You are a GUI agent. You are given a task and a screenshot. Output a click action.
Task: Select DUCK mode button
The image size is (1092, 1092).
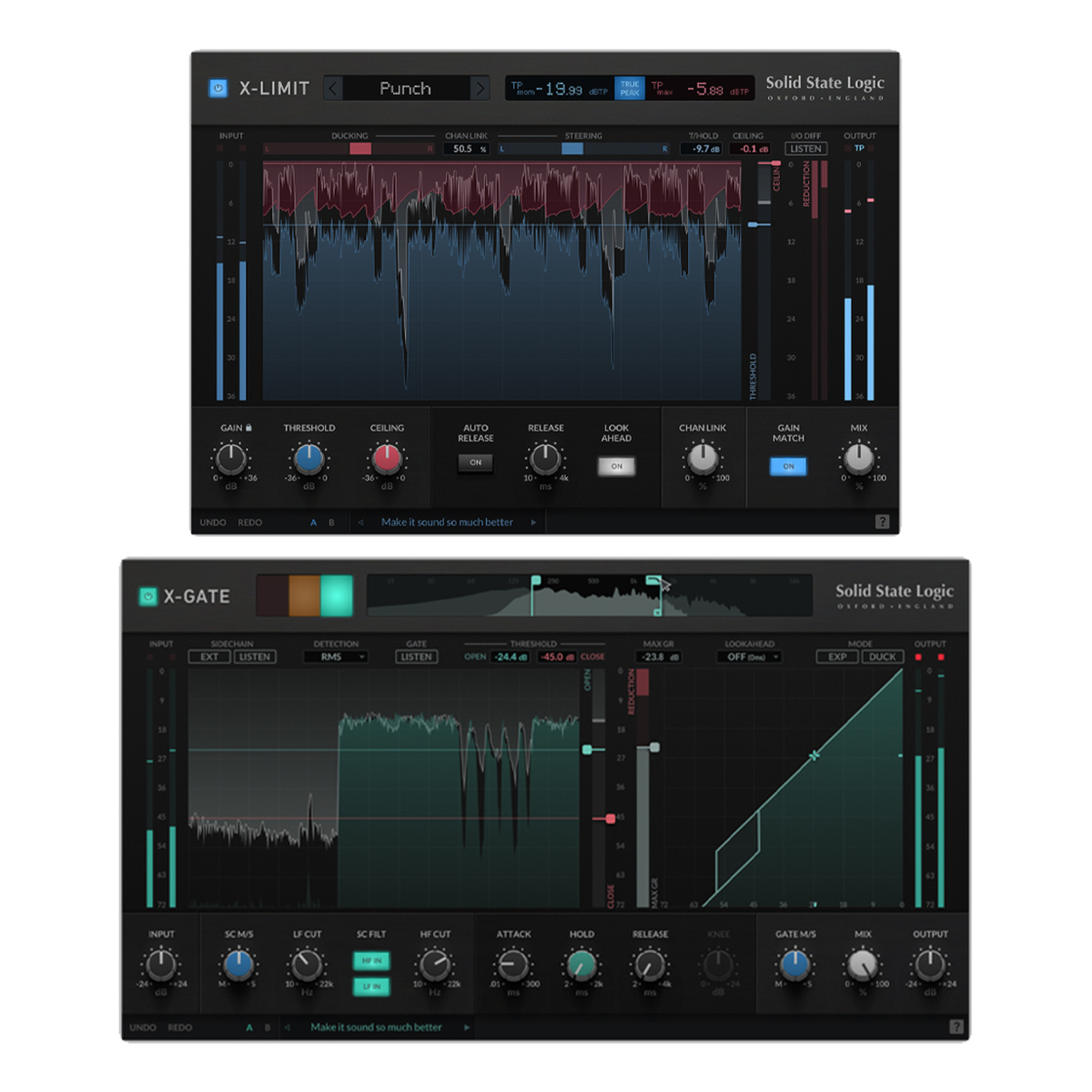883,656
